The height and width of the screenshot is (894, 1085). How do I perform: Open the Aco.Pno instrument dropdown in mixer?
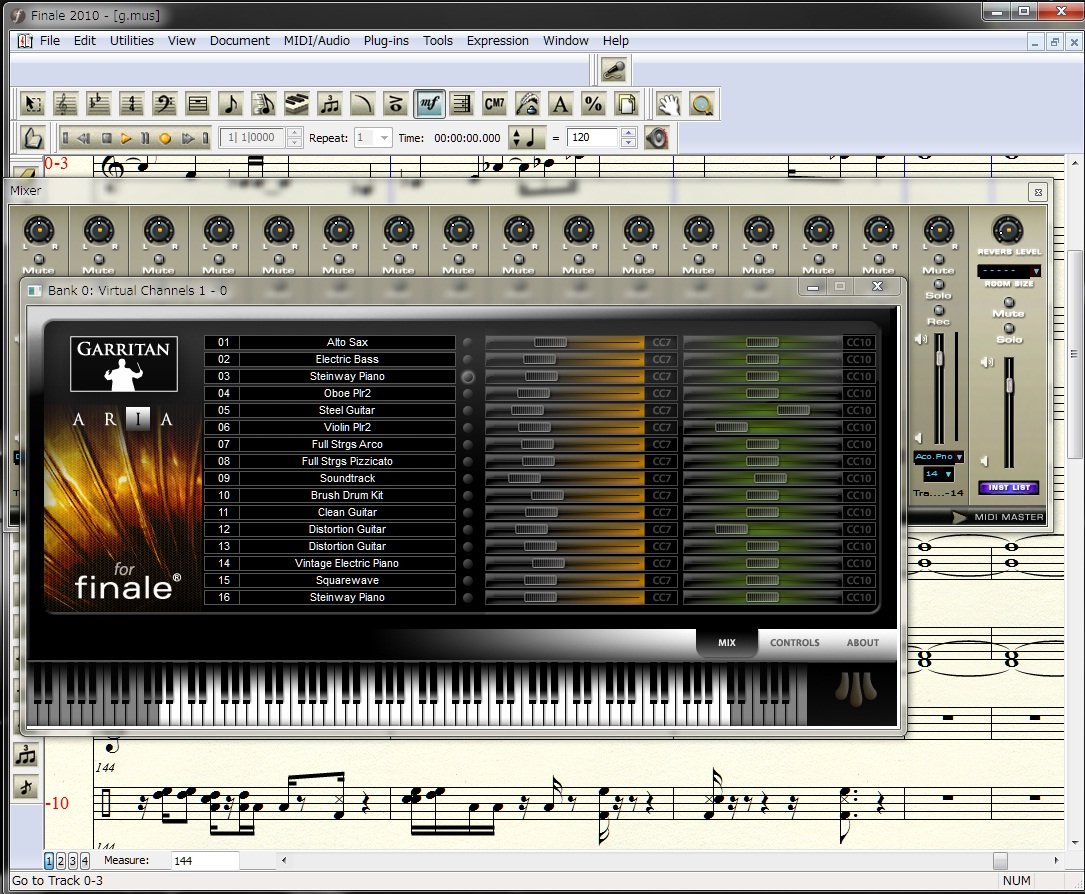(x=938, y=457)
